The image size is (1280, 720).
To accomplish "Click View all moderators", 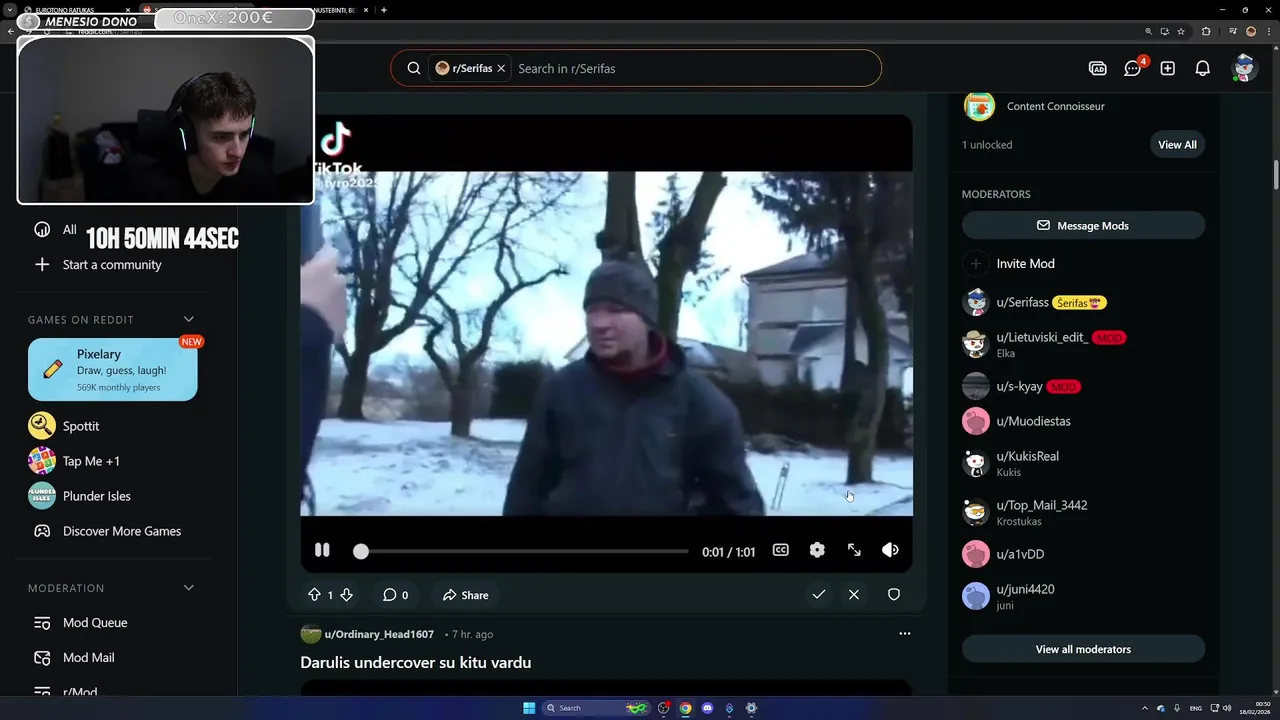I will point(1083,649).
